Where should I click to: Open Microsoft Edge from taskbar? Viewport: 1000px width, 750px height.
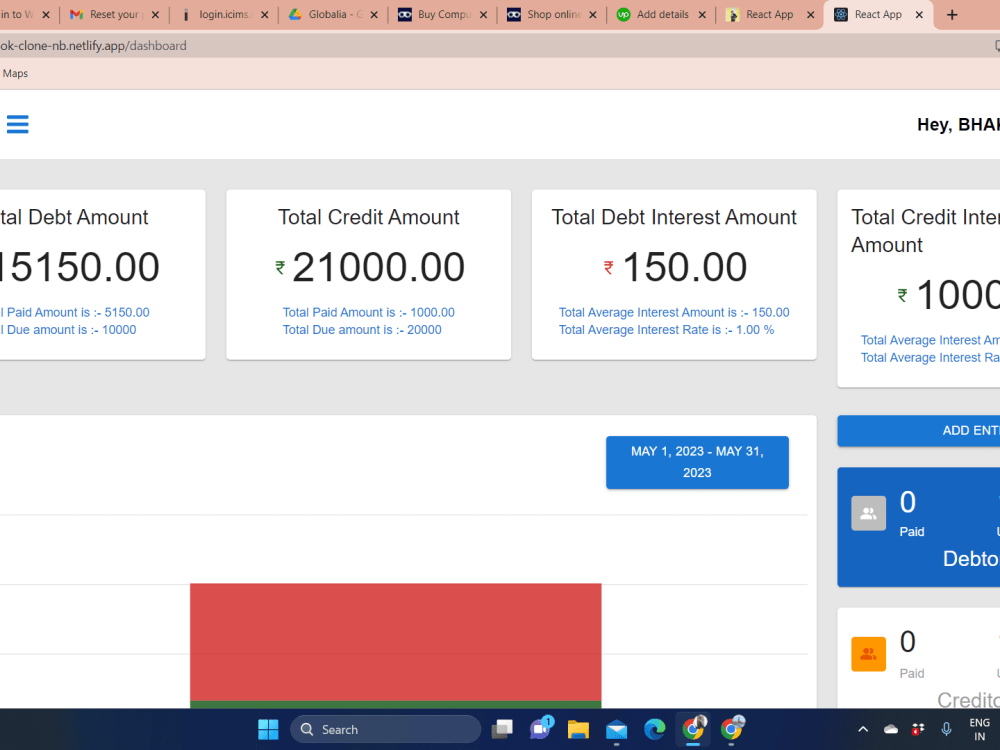[x=654, y=729]
